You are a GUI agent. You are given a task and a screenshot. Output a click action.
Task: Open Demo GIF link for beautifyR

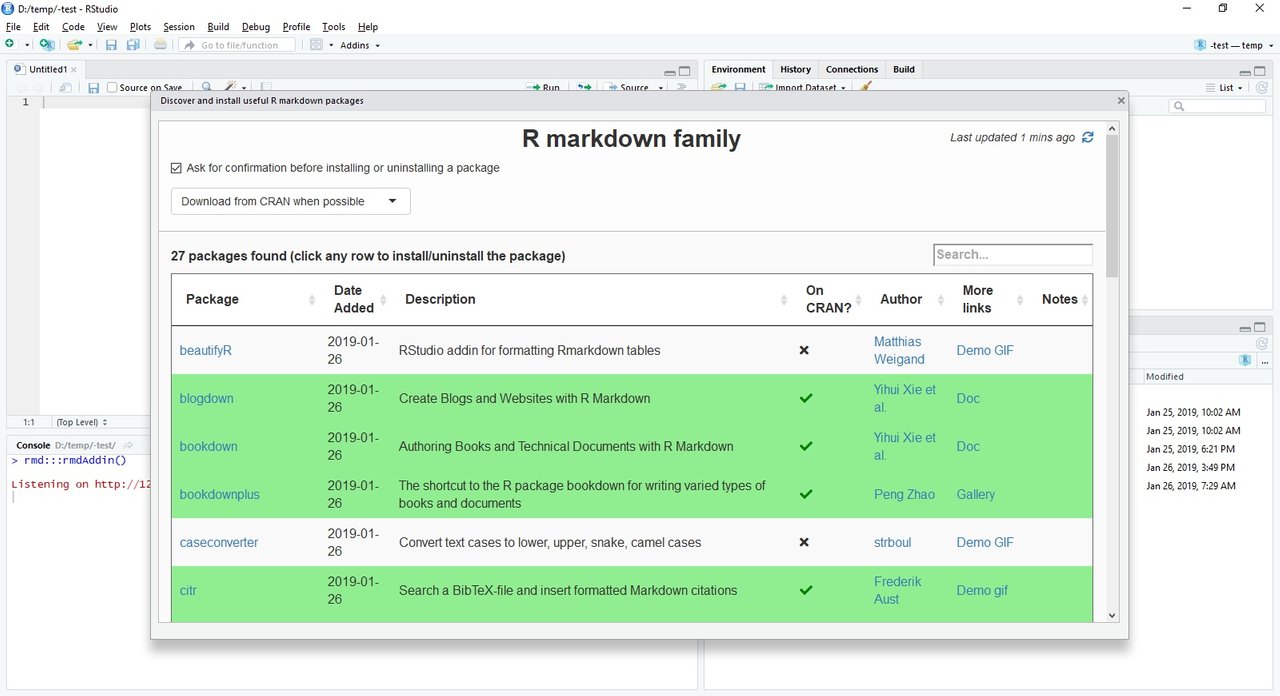point(984,350)
